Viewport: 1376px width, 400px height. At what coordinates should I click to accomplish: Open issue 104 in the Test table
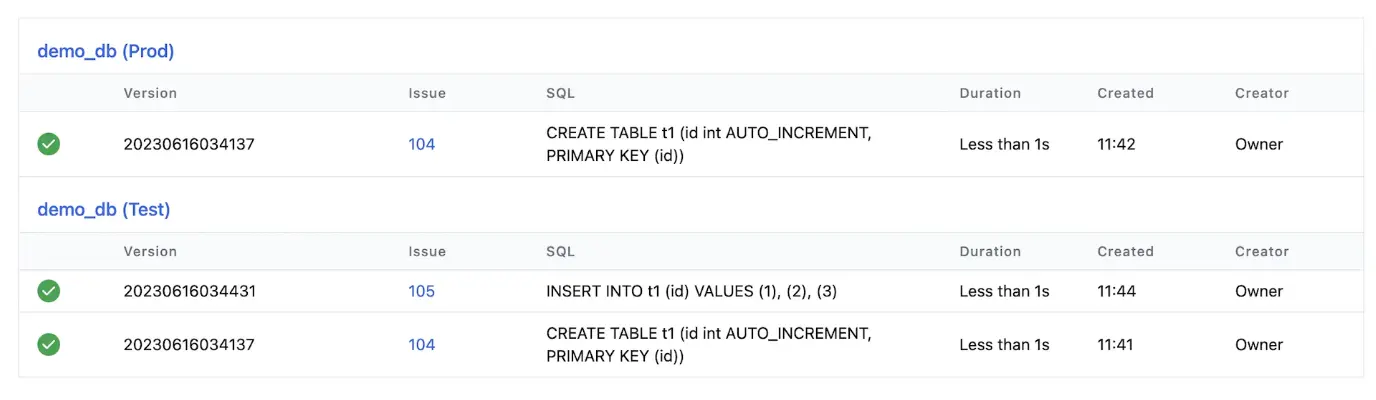(422, 344)
